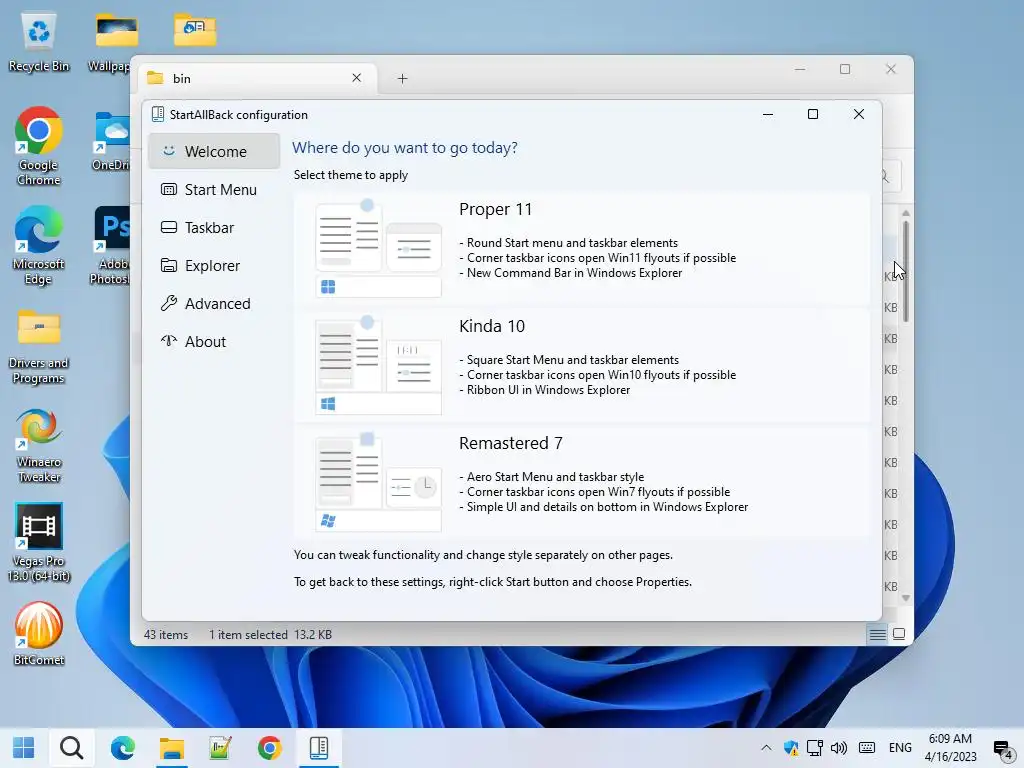This screenshot has width=1024, height=768.
Task: Open the Welcome page in sidebar
Action: coord(214,152)
